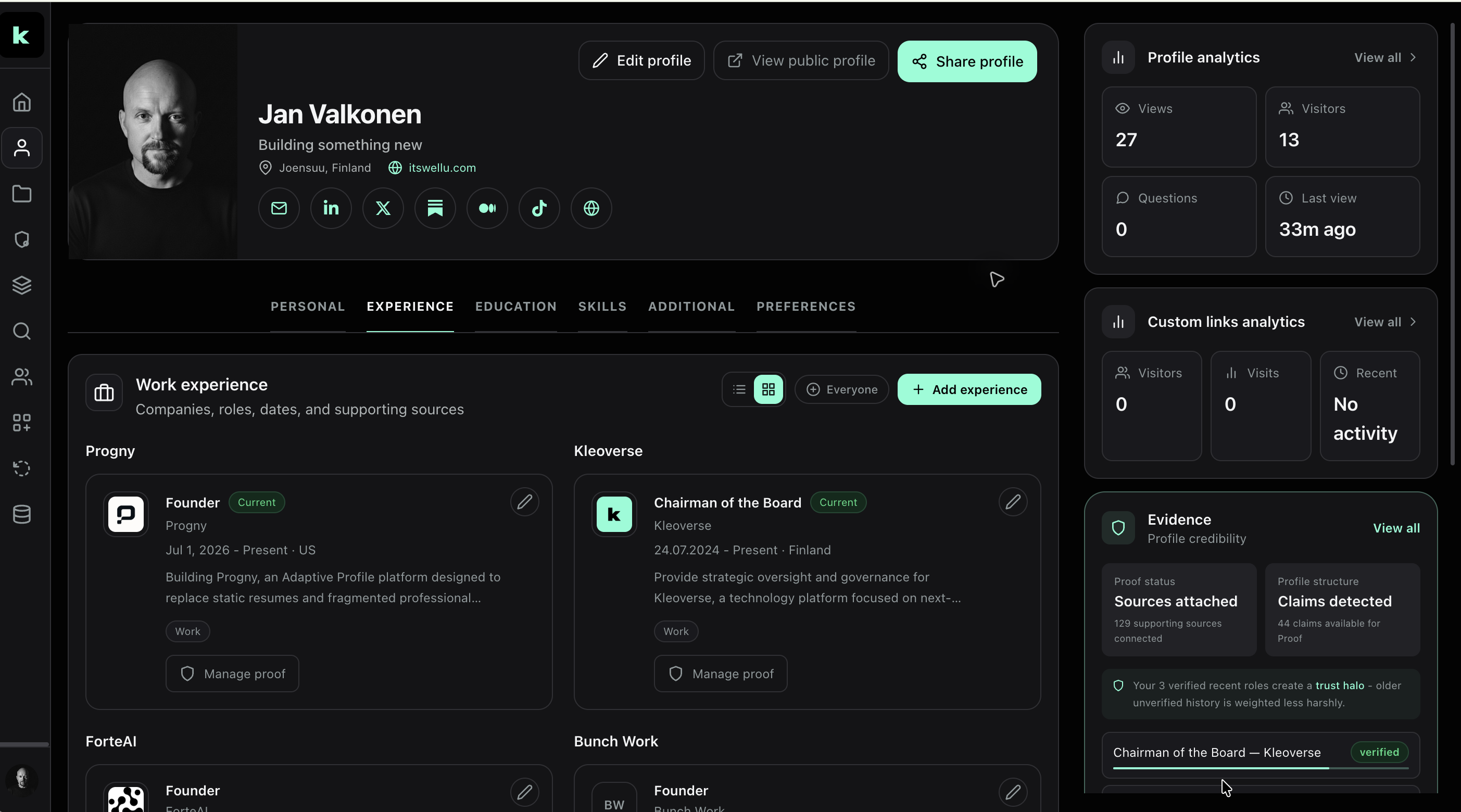The height and width of the screenshot is (812, 1461).
Task: Switch to the PREFERENCES tab
Action: click(806, 307)
